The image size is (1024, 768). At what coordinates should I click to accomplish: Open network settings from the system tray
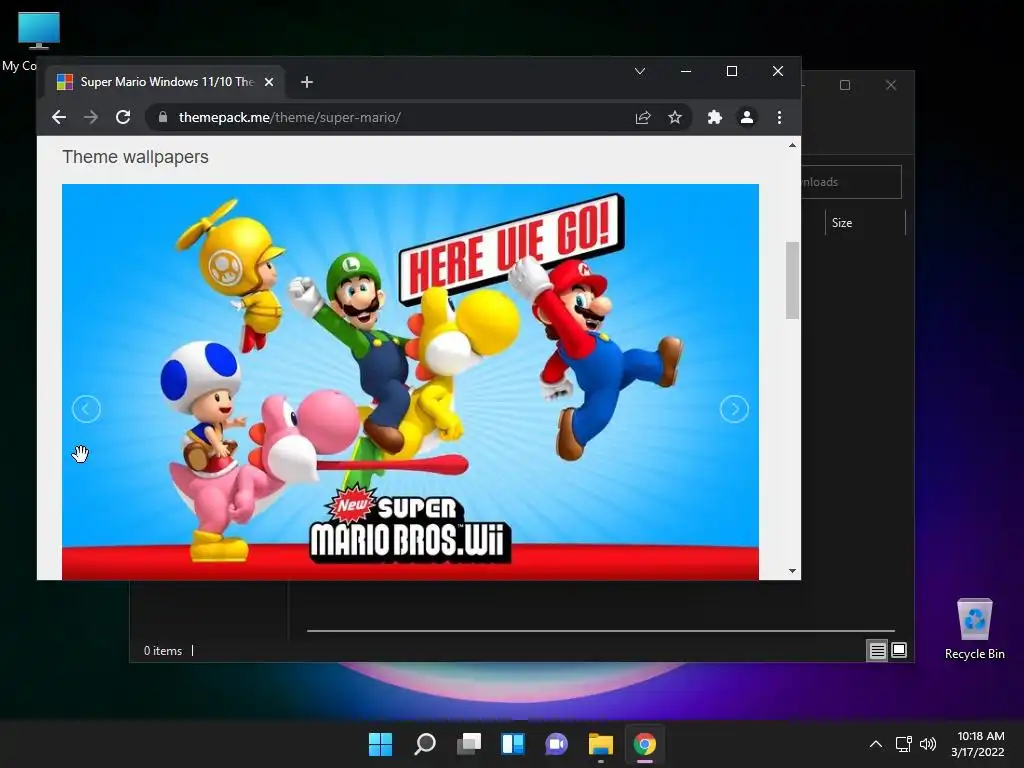tap(904, 744)
